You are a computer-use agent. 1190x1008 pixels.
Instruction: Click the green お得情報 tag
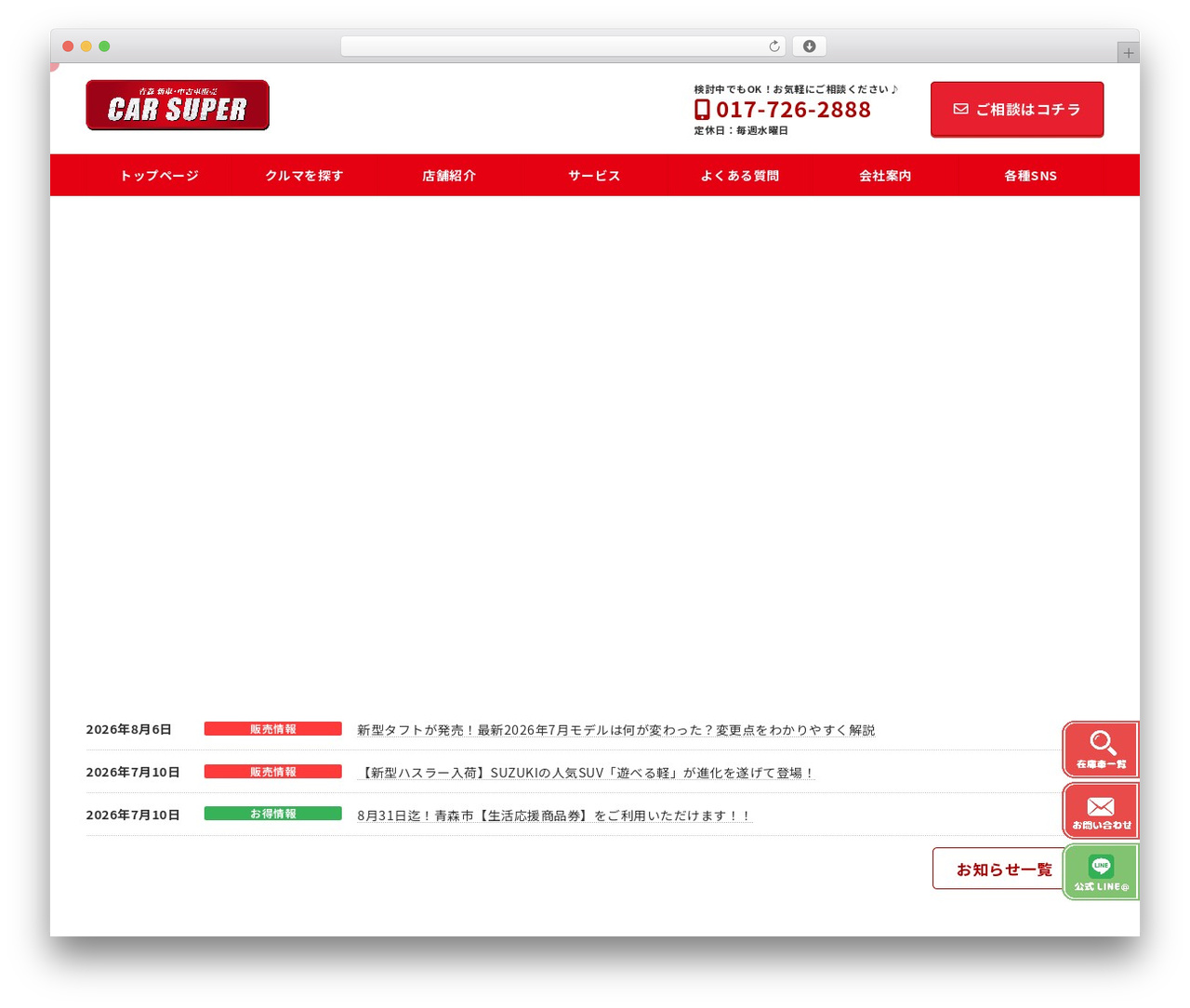click(x=273, y=814)
